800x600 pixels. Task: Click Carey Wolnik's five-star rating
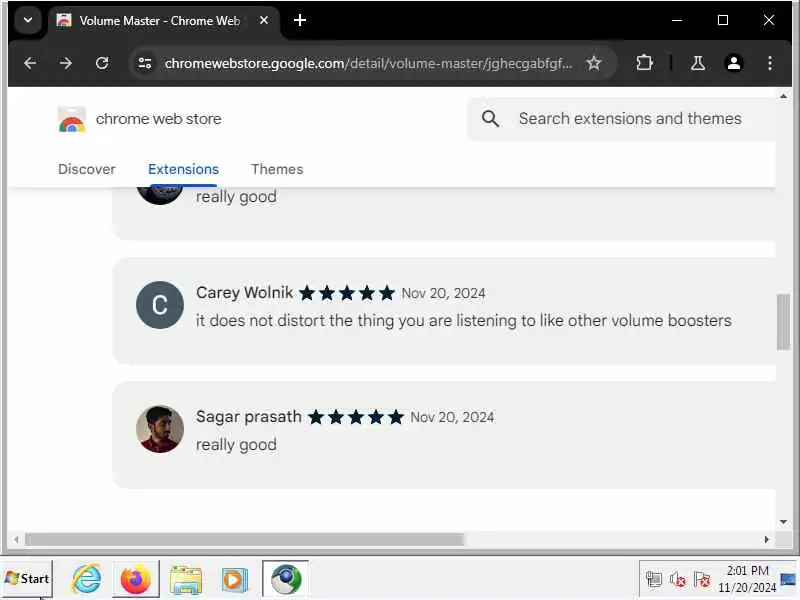(x=347, y=293)
